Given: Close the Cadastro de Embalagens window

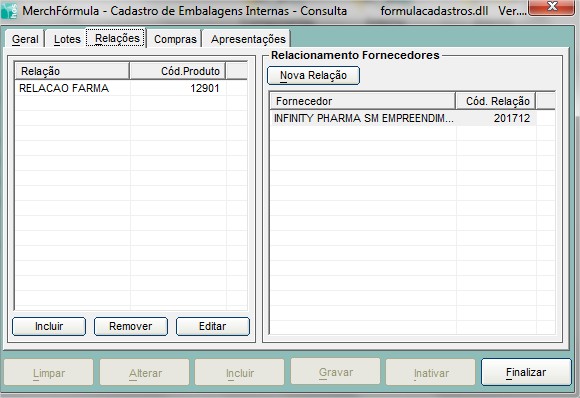Looking at the screenshot, I should pos(551,7).
